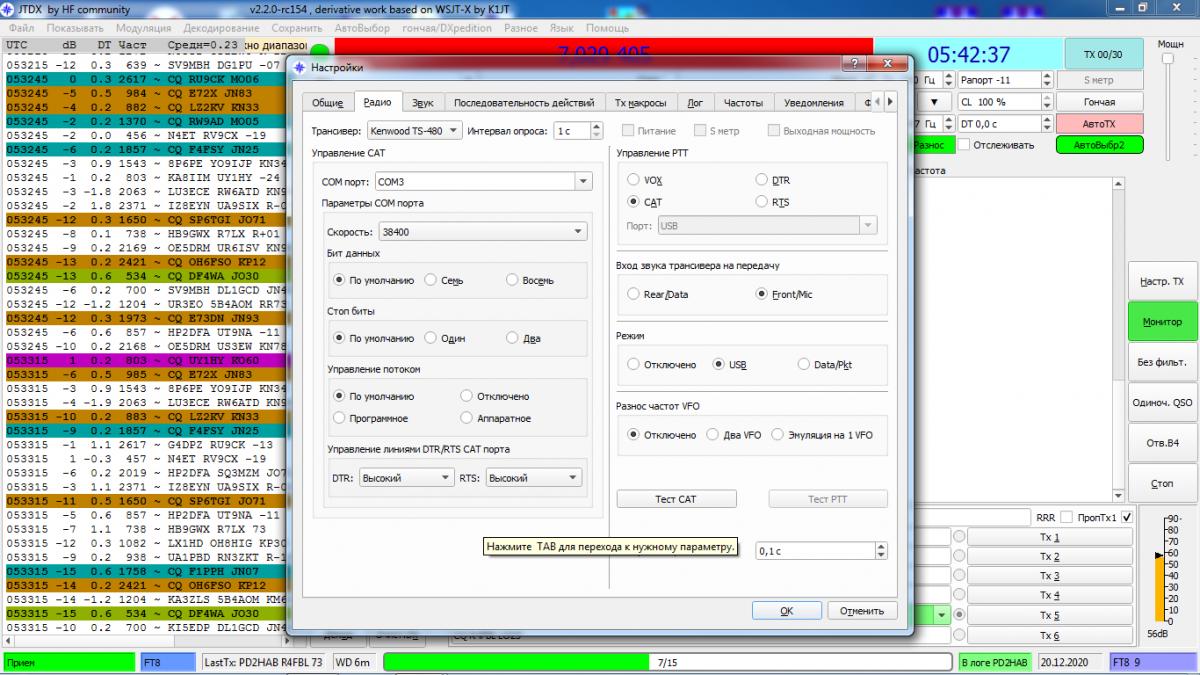Select VOX as PTT method
Viewport: 1200px width, 675px height.
pyautogui.click(x=633, y=180)
